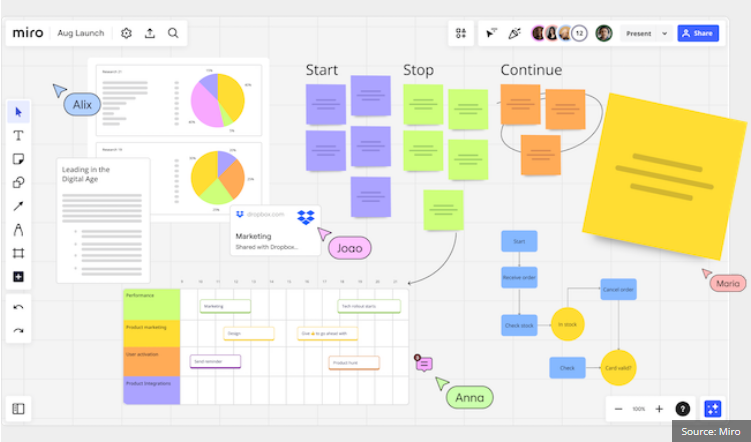Image resolution: width=751 pixels, height=442 pixels.
Task: Select the Text tool
Action: [x=18, y=135]
